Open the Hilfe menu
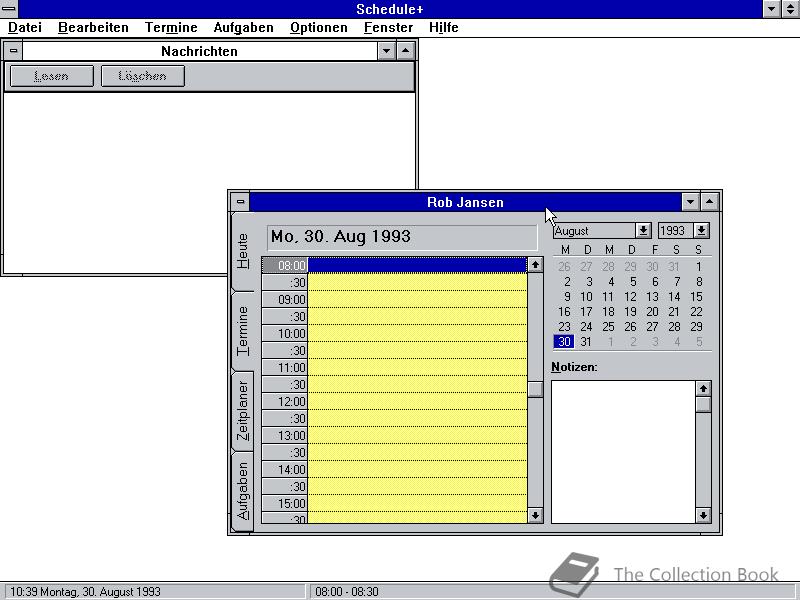Viewport: 800px width, 600px height. click(443, 28)
